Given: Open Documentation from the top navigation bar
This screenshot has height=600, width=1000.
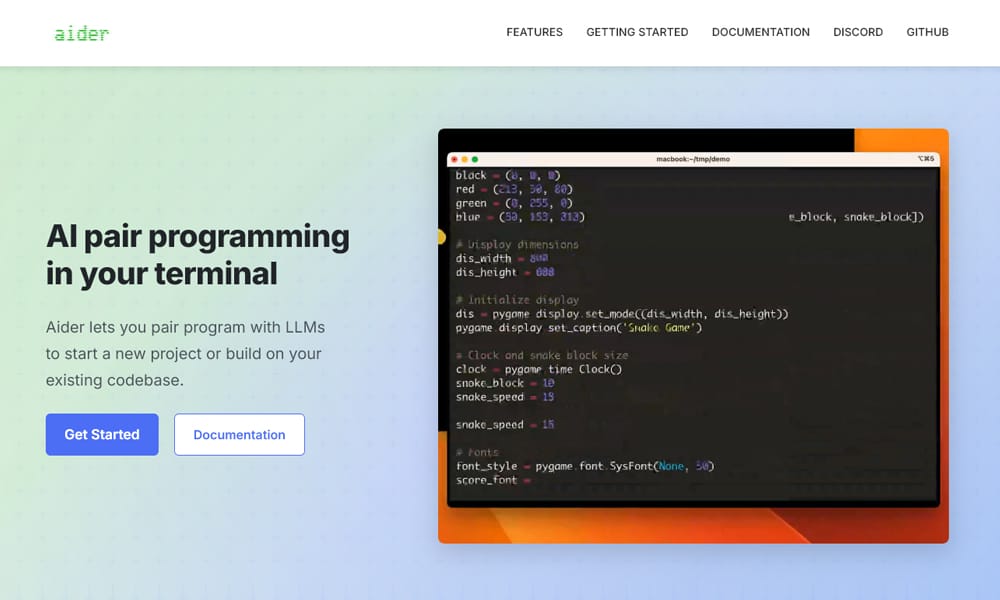Looking at the screenshot, I should tap(760, 32).
